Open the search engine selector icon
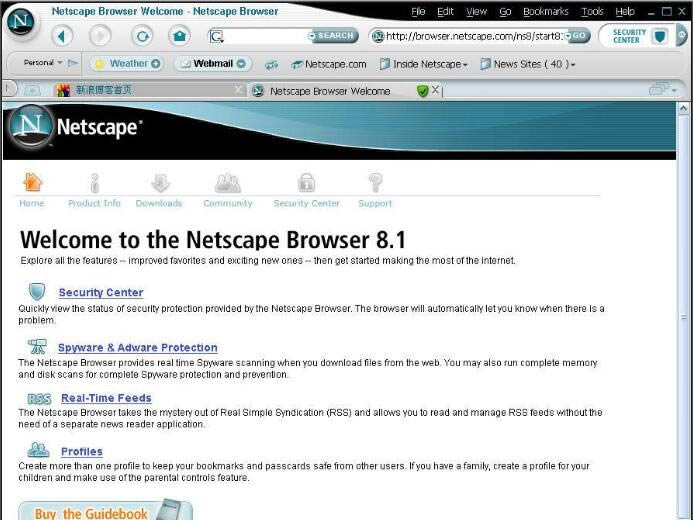Screen dimensions: 693x520 217,36
